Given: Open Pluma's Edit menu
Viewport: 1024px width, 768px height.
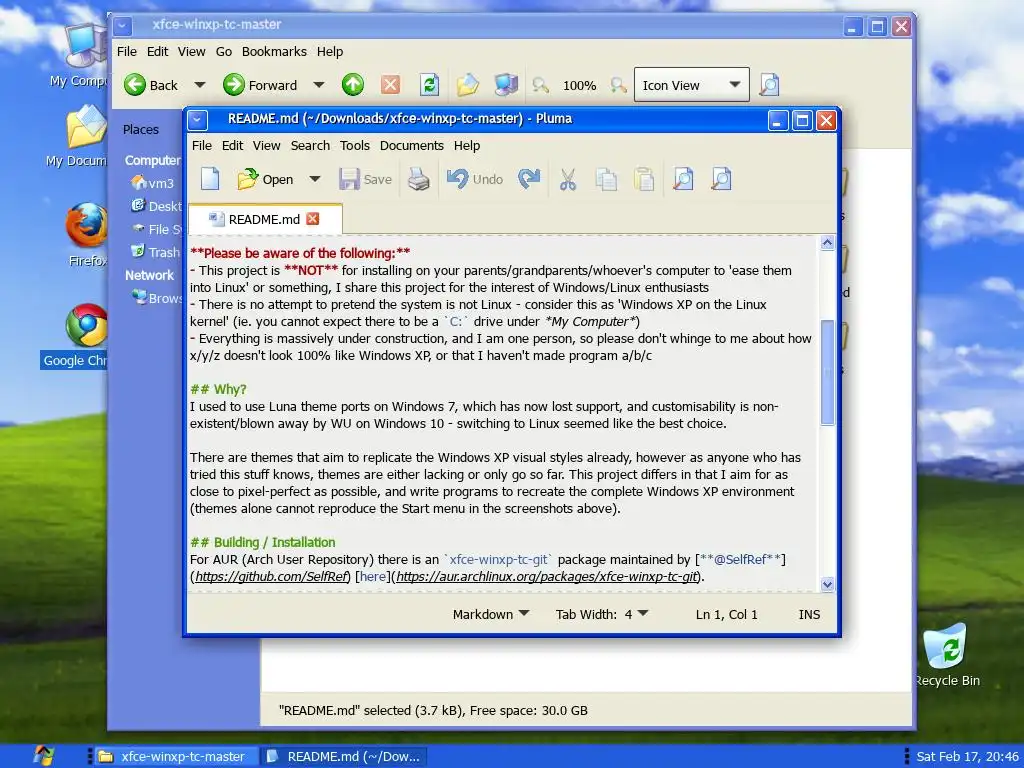Looking at the screenshot, I should pos(232,146).
